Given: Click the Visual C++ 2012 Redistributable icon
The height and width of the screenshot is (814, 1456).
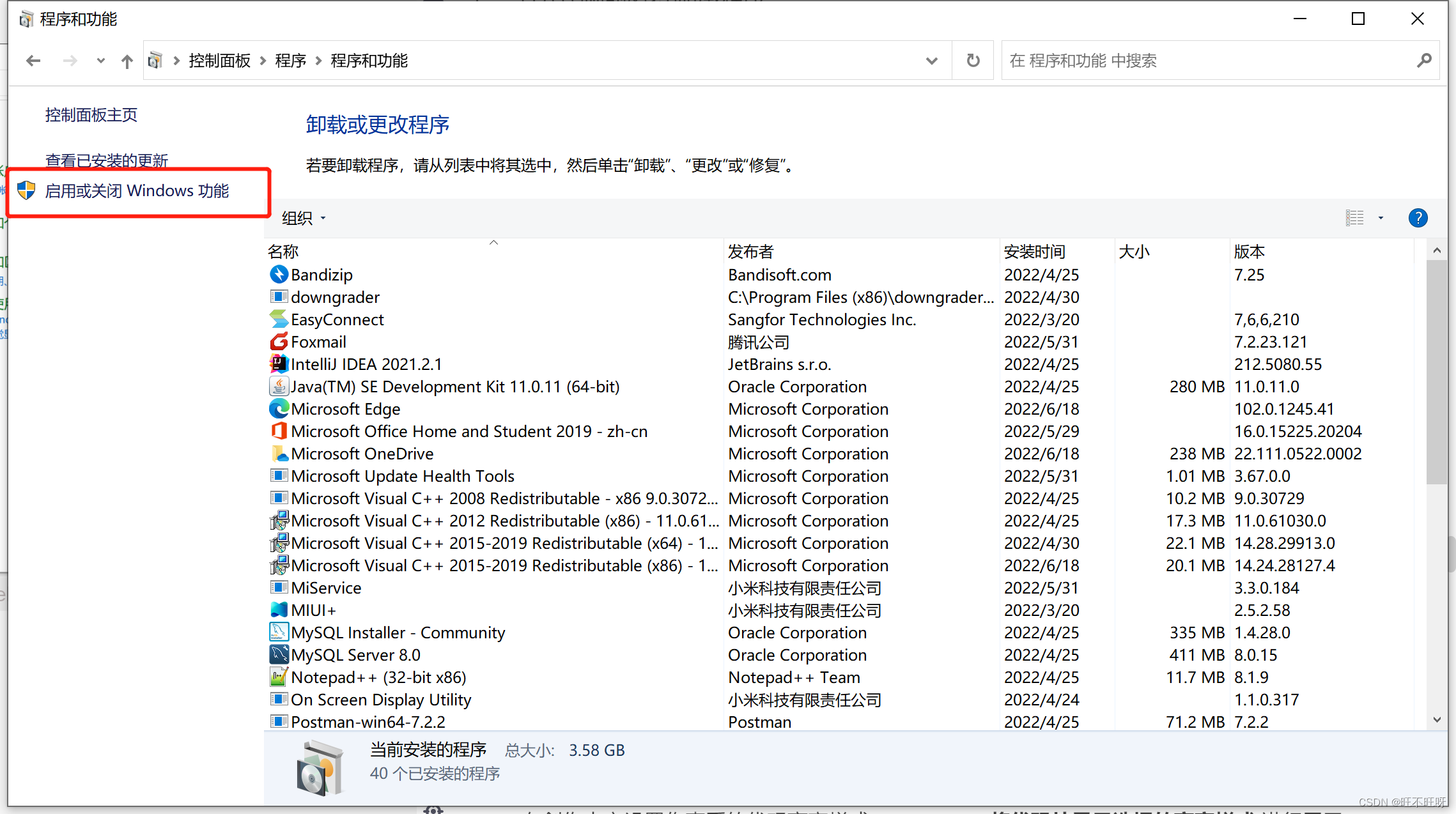Looking at the screenshot, I should [x=279, y=521].
